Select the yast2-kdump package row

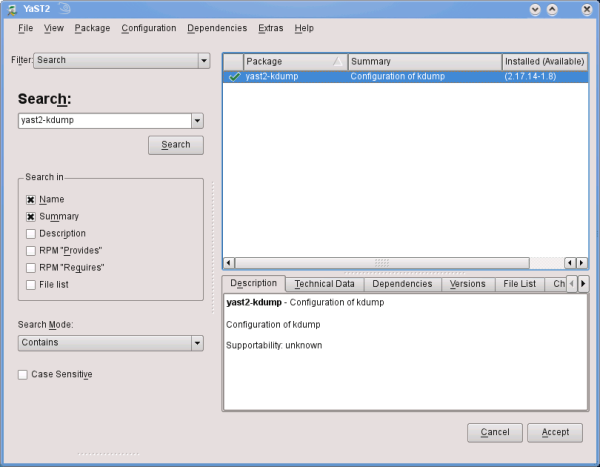[x=406, y=77]
